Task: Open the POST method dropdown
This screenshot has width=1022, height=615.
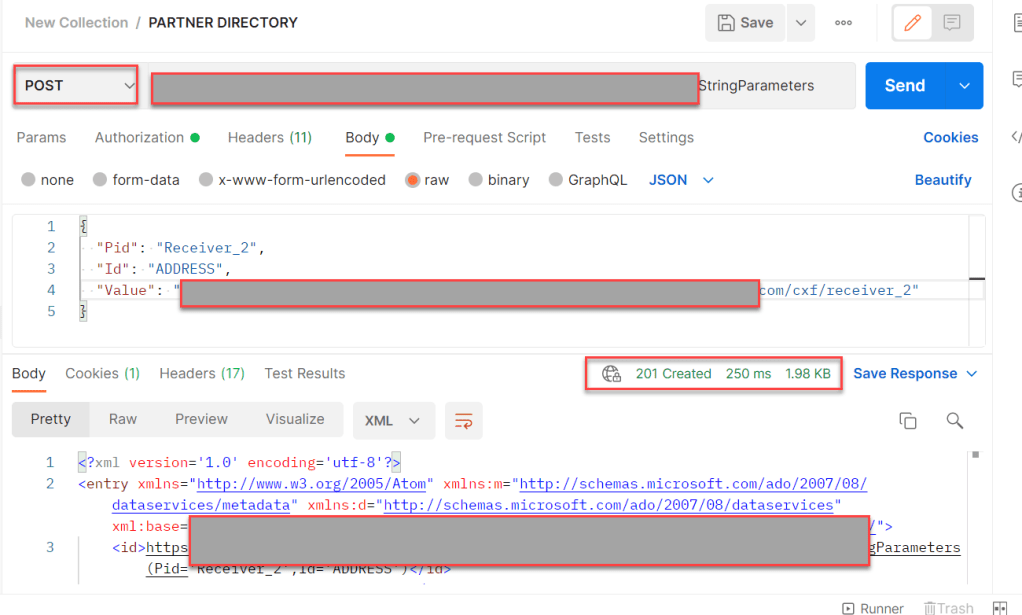Action: click(x=76, y=86)
